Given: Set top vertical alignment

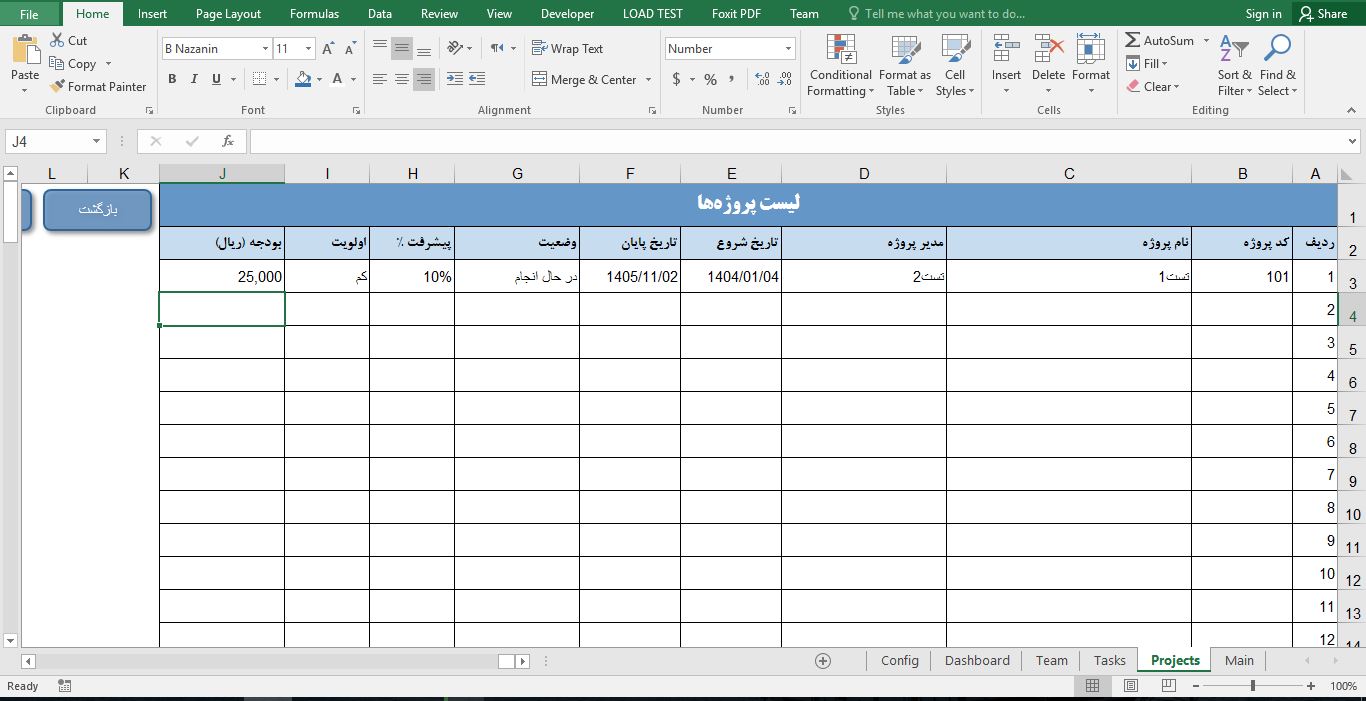Looking at the screenshot, I should pos(380,47).
